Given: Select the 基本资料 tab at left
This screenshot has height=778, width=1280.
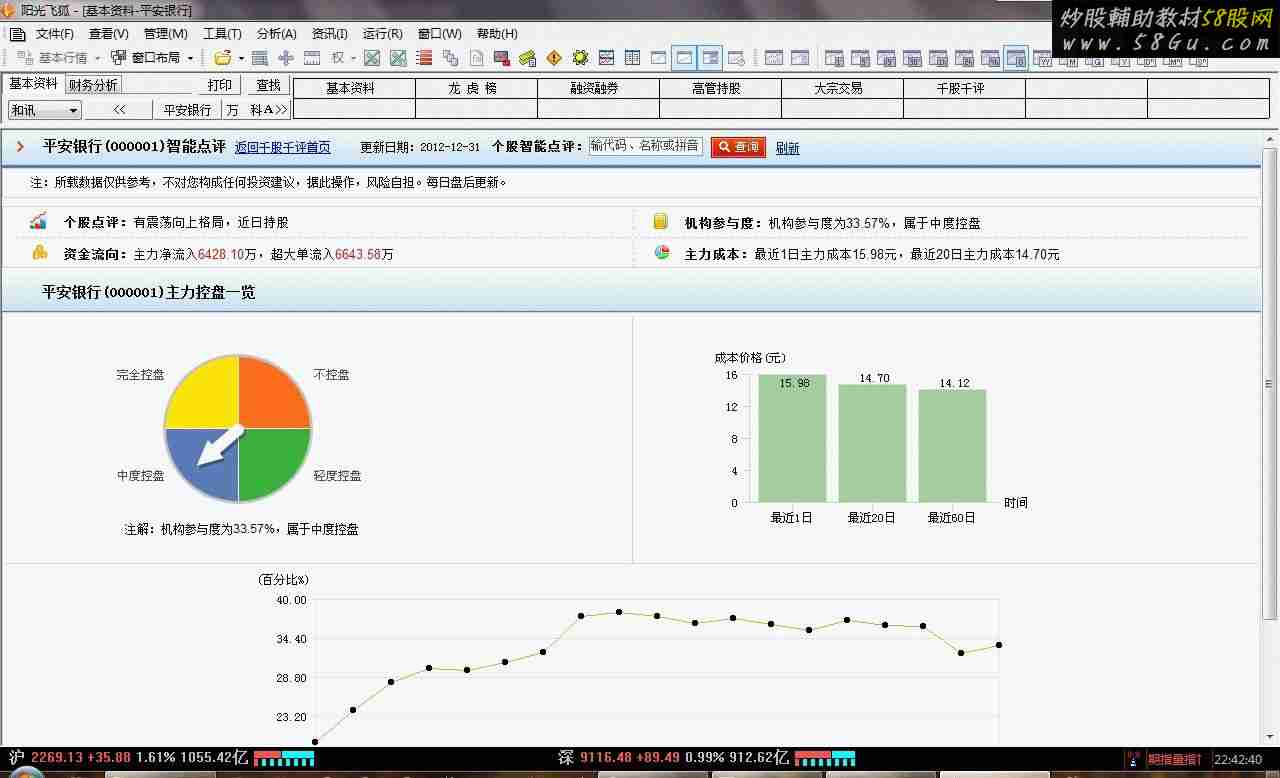Looking at the screenshot, I should pyautogui.click(x=34, y=84).
